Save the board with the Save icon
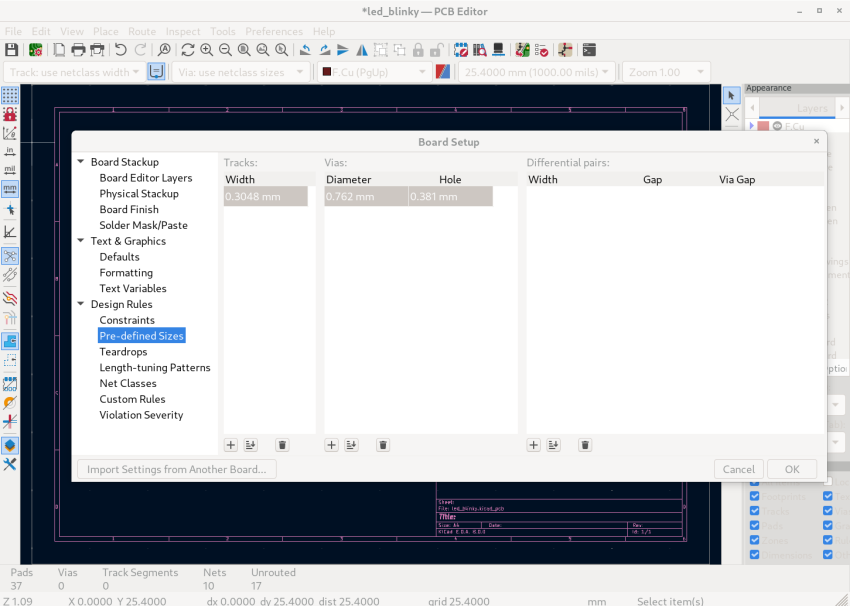 [x=12, y=50]
